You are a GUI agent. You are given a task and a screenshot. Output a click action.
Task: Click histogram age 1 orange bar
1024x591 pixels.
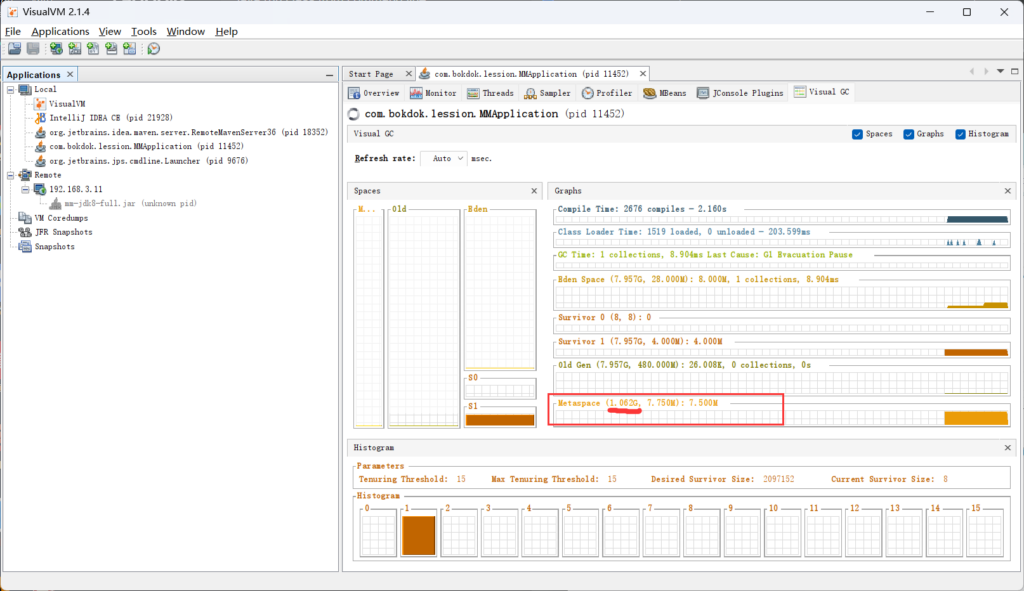418,535
